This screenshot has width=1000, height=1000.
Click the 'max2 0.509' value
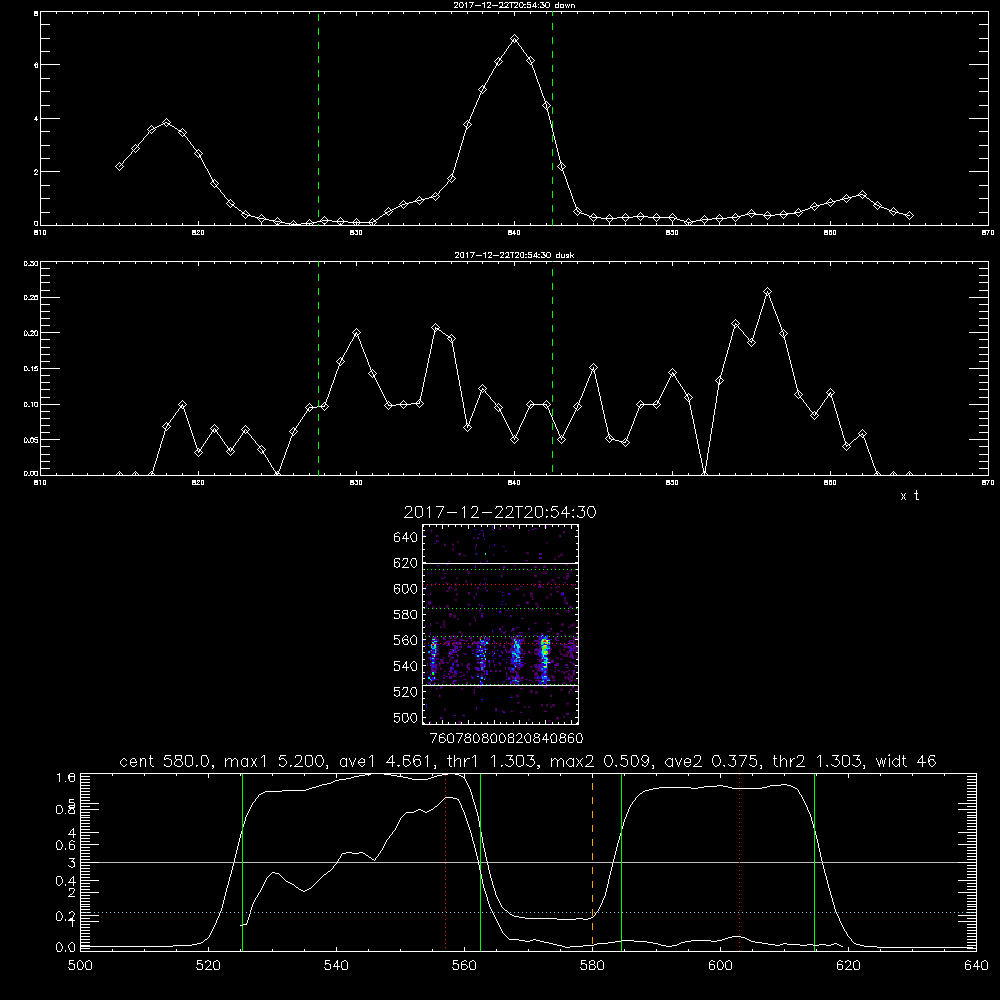[599, 761]
